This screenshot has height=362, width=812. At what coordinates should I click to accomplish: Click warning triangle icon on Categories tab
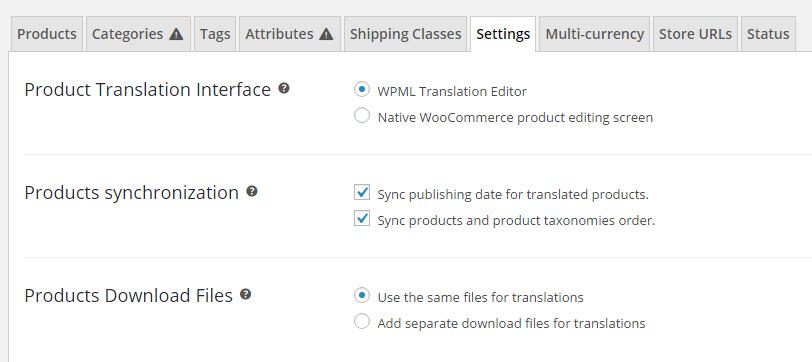[176, 35]
